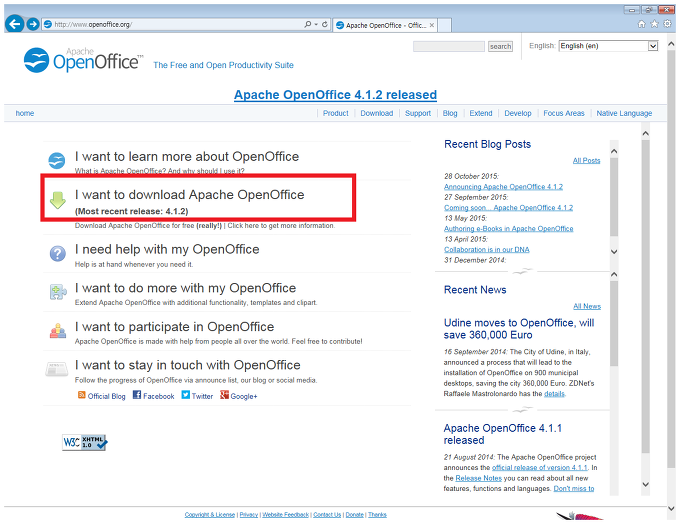Click blog posts scrollbar down arrow
This screenshot has width=680, height=524.
pos(614,252)
